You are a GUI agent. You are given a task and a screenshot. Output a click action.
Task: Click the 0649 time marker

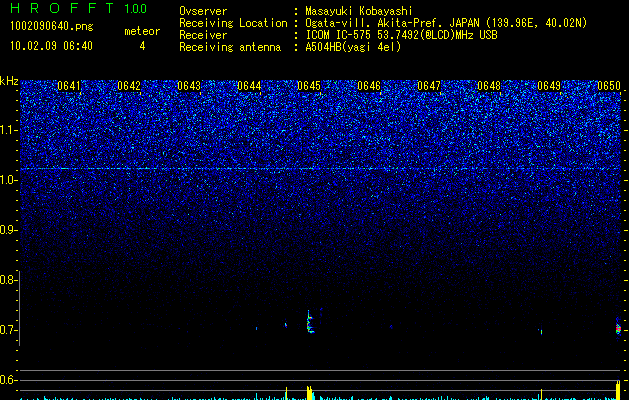click(x=549, y=86)
